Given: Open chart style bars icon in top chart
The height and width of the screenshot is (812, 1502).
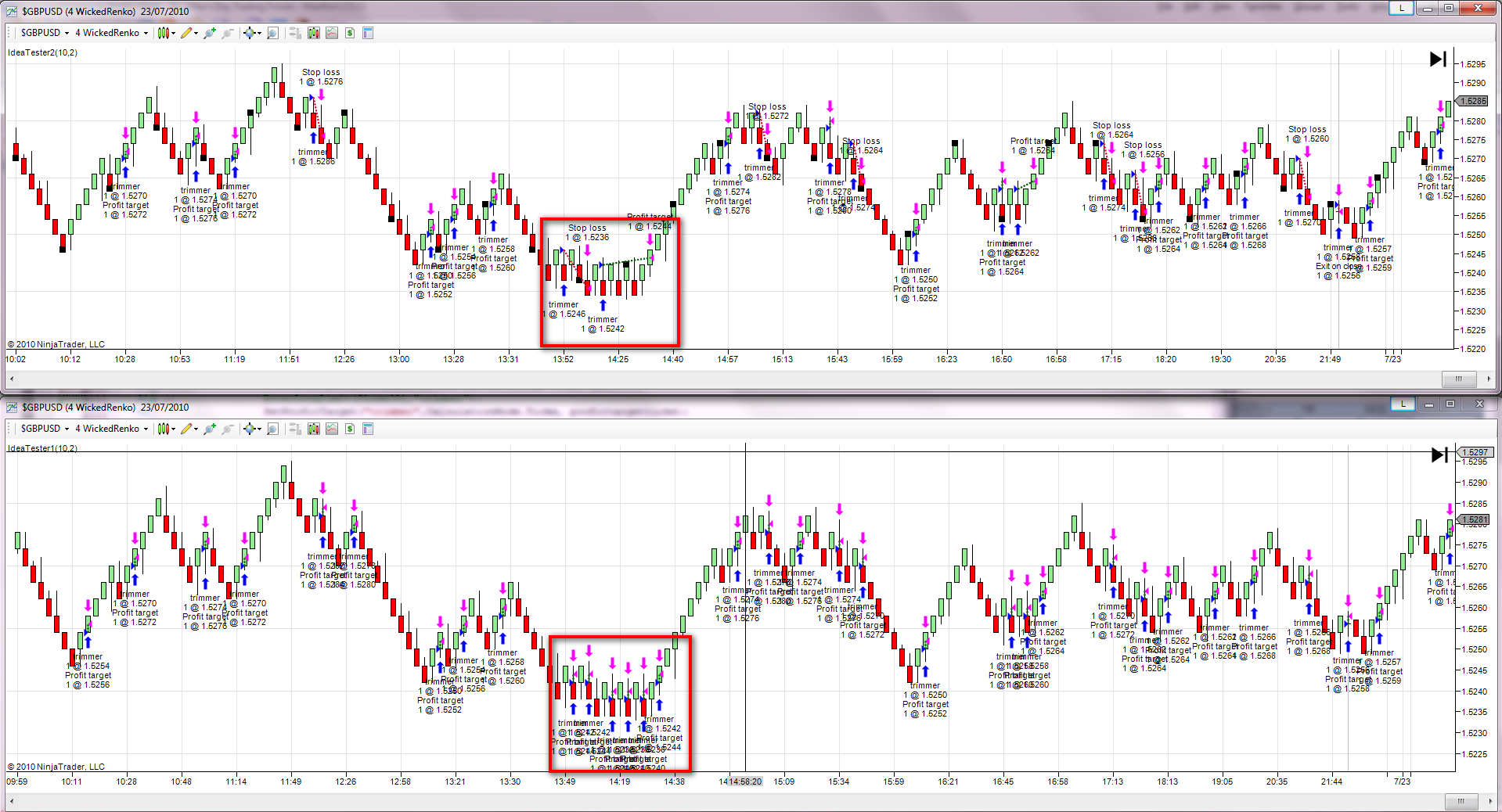Looking at the screenshot, I should [163, 33].
